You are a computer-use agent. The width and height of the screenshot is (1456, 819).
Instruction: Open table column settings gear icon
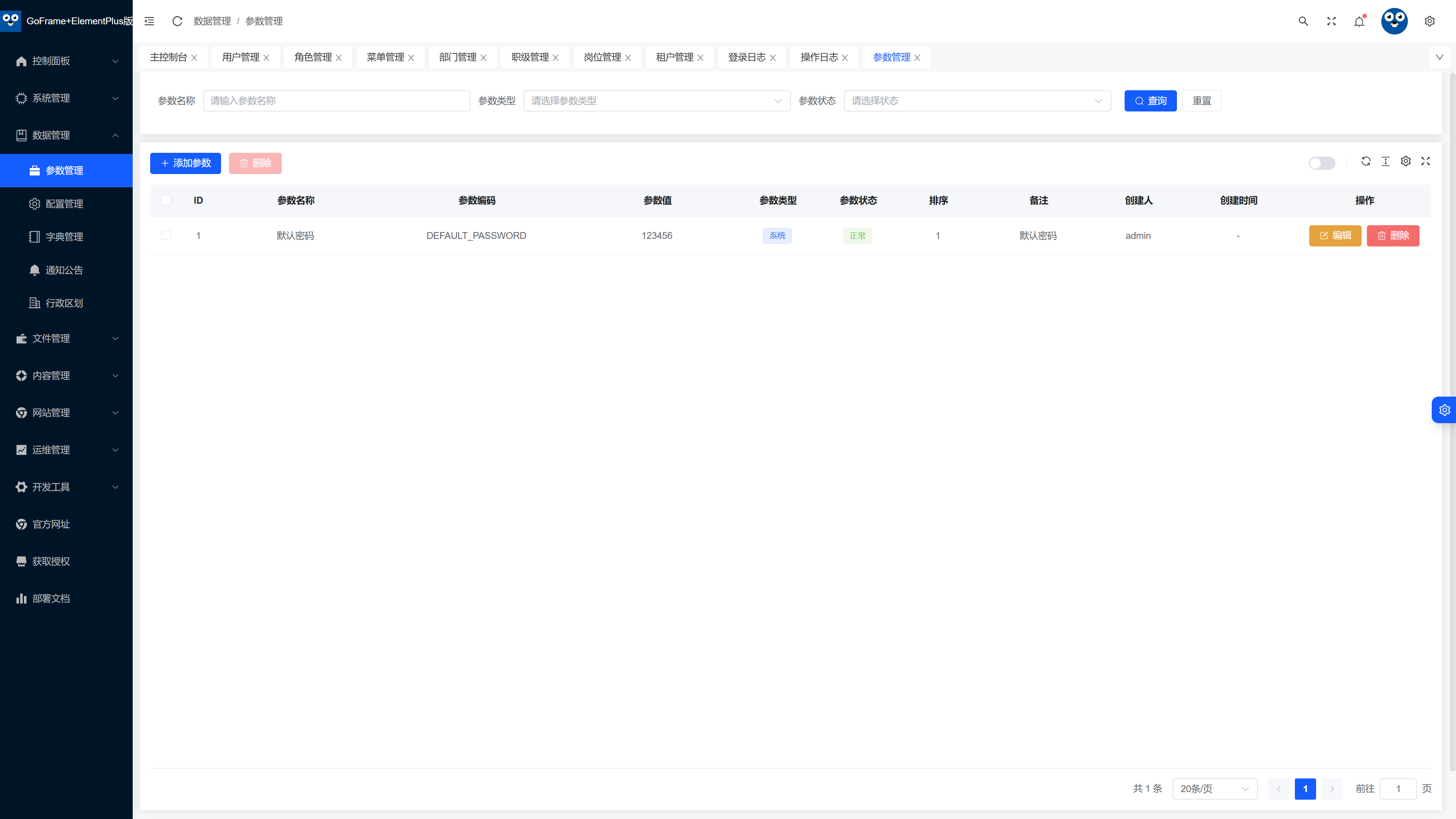1406,161
